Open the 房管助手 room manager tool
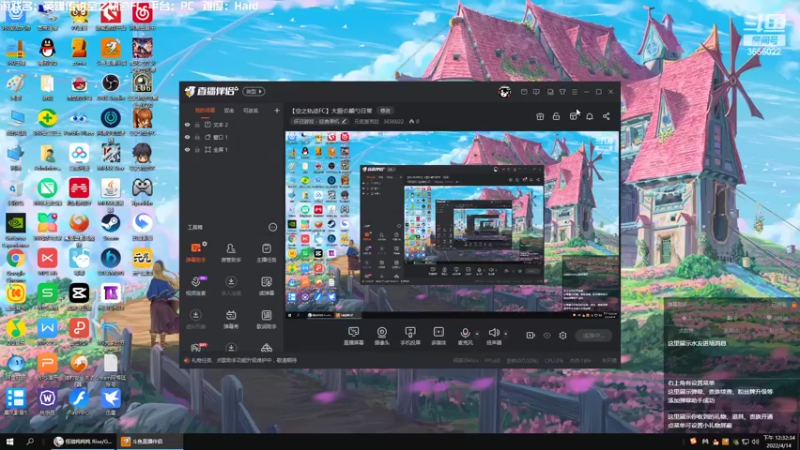The image size is (800, 450). click(x=231, y=253)
